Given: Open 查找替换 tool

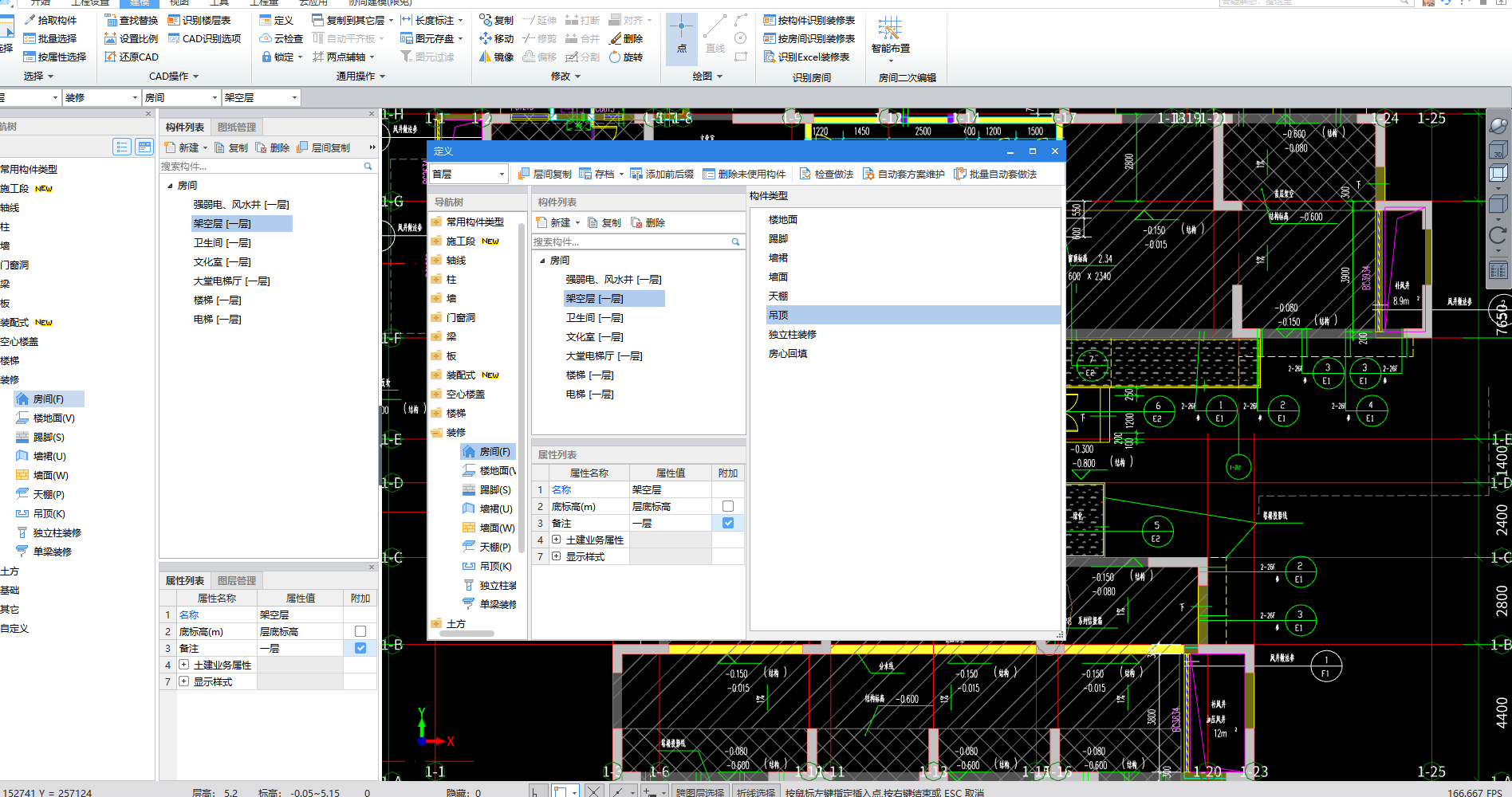Looking at the screenshot, I should [132, 20].
